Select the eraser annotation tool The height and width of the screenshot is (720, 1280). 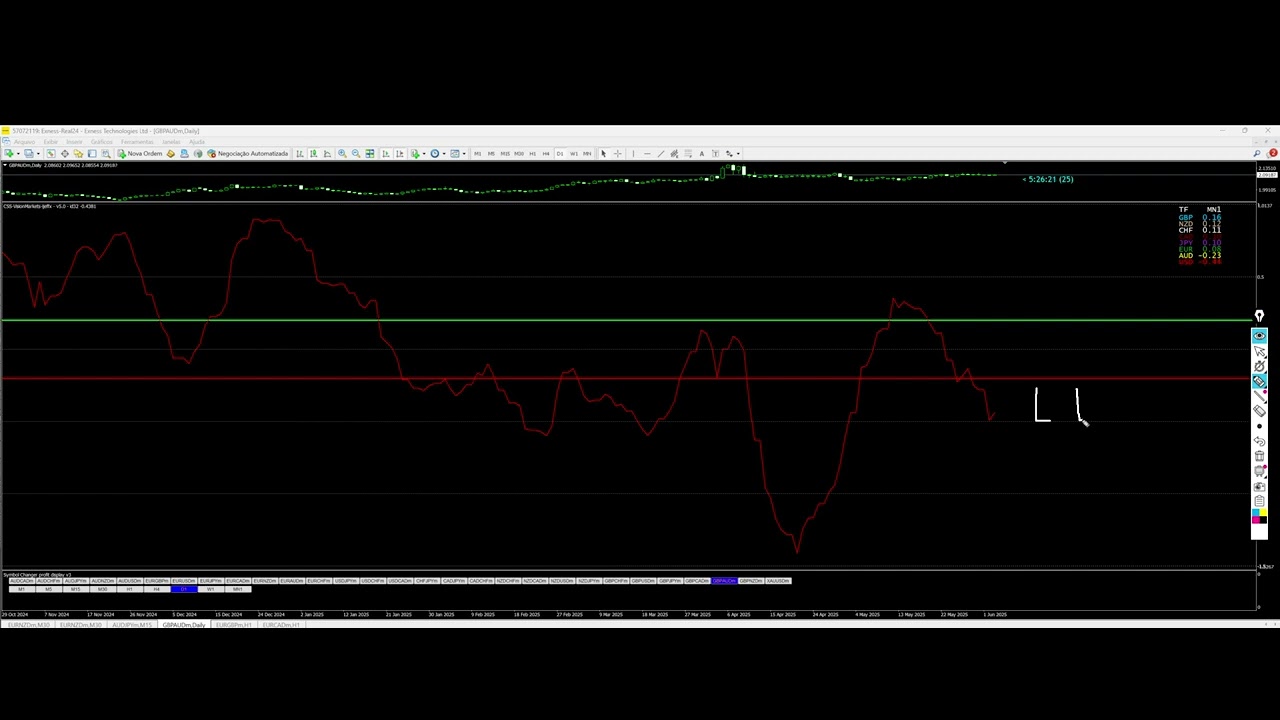[1259, 411]
